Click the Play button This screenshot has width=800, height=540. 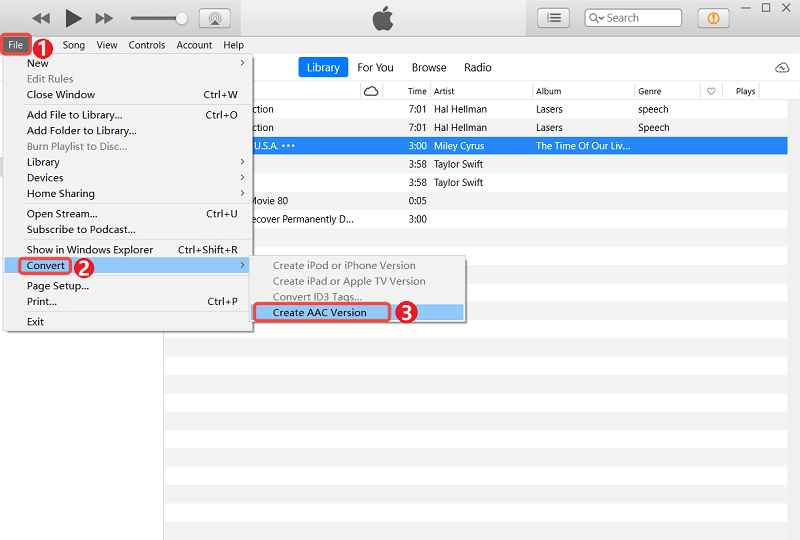[73, 18]
